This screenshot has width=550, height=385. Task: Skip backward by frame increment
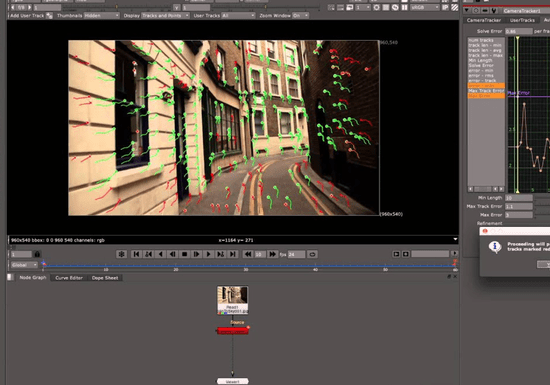pyautogui.click(x=248, y=254)
